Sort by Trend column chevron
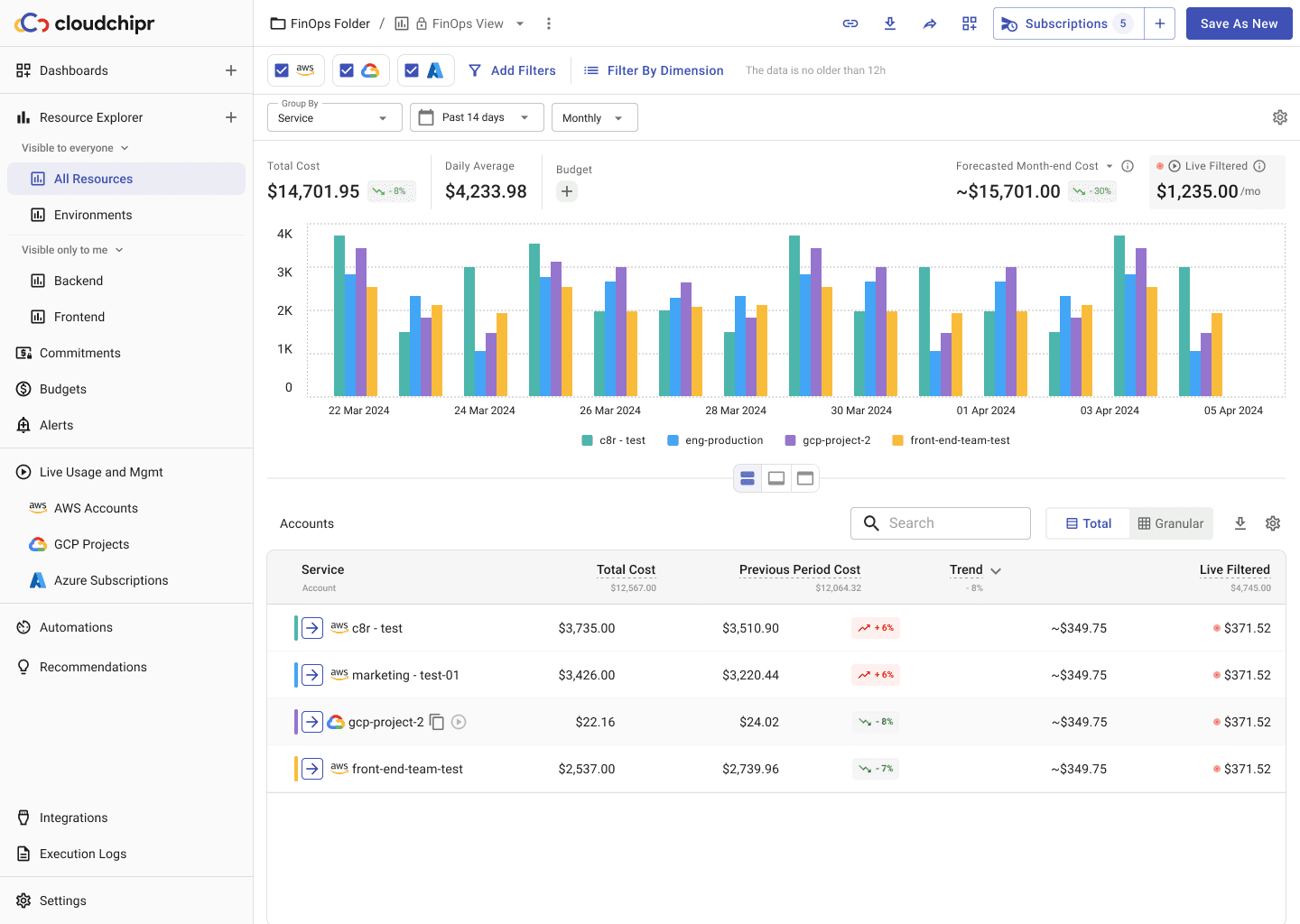This screenshot has height=924, width=1300. tap(996, 570)
